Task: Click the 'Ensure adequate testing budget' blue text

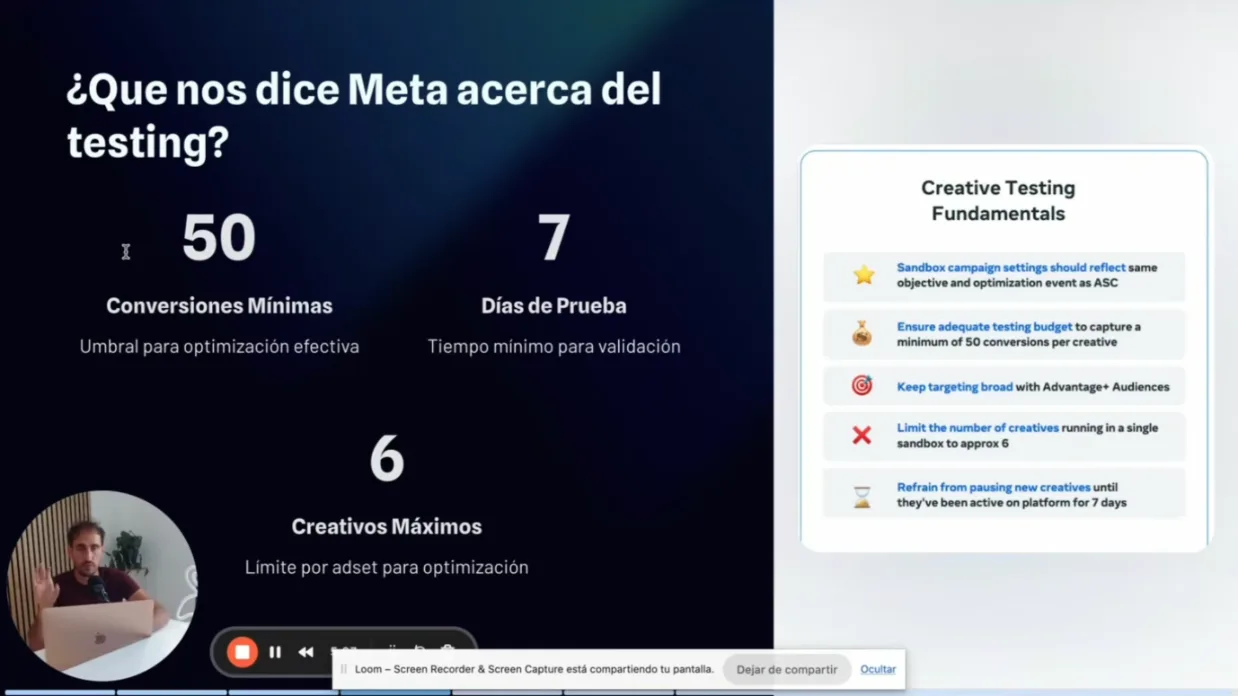Action: click(985, 327)
